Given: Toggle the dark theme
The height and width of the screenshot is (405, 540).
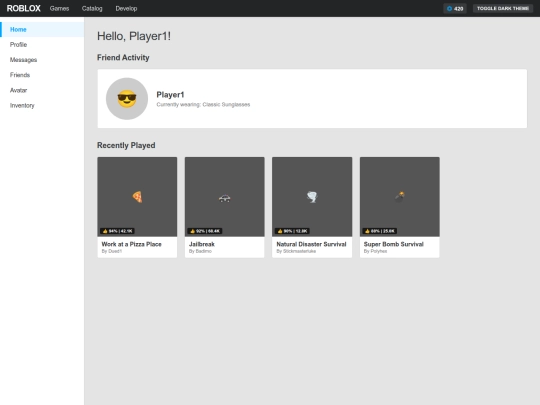Looking at the screenshot, I should pos(503,8).
